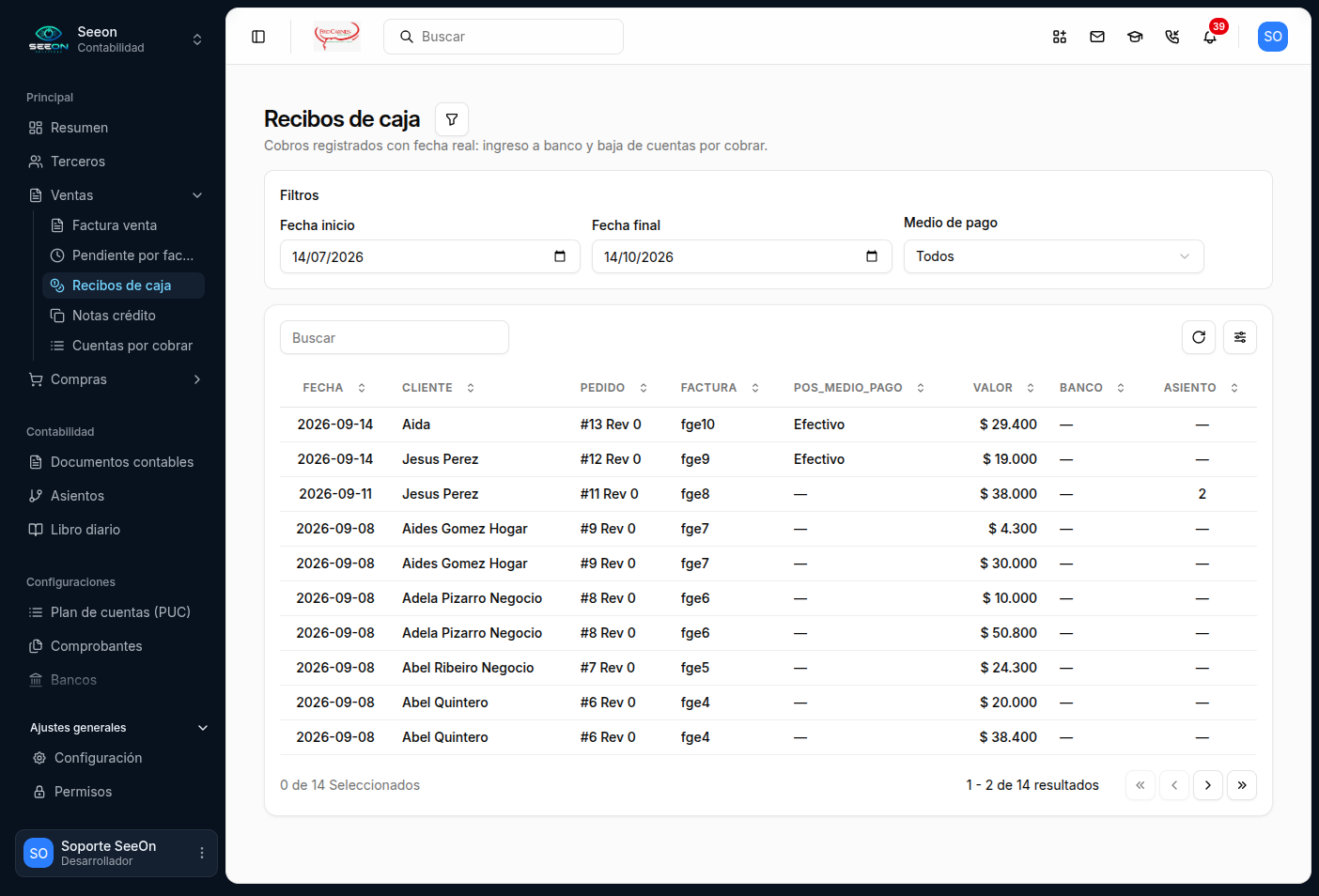Open the notifications bell
The width and height of the screenshot is (1319, 896).
[x=1210, y=37]
